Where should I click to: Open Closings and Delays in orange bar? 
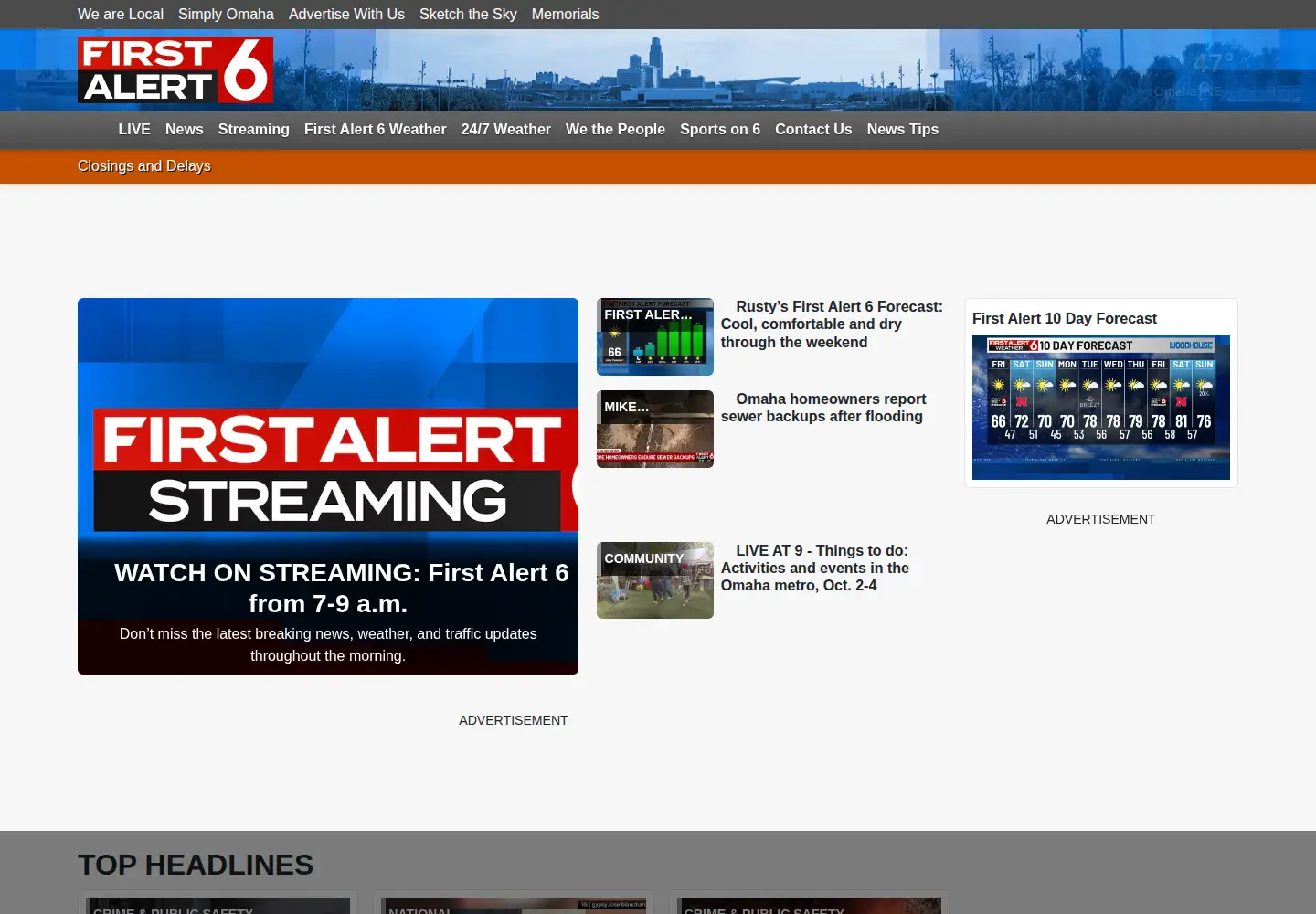tap(144, 166)
